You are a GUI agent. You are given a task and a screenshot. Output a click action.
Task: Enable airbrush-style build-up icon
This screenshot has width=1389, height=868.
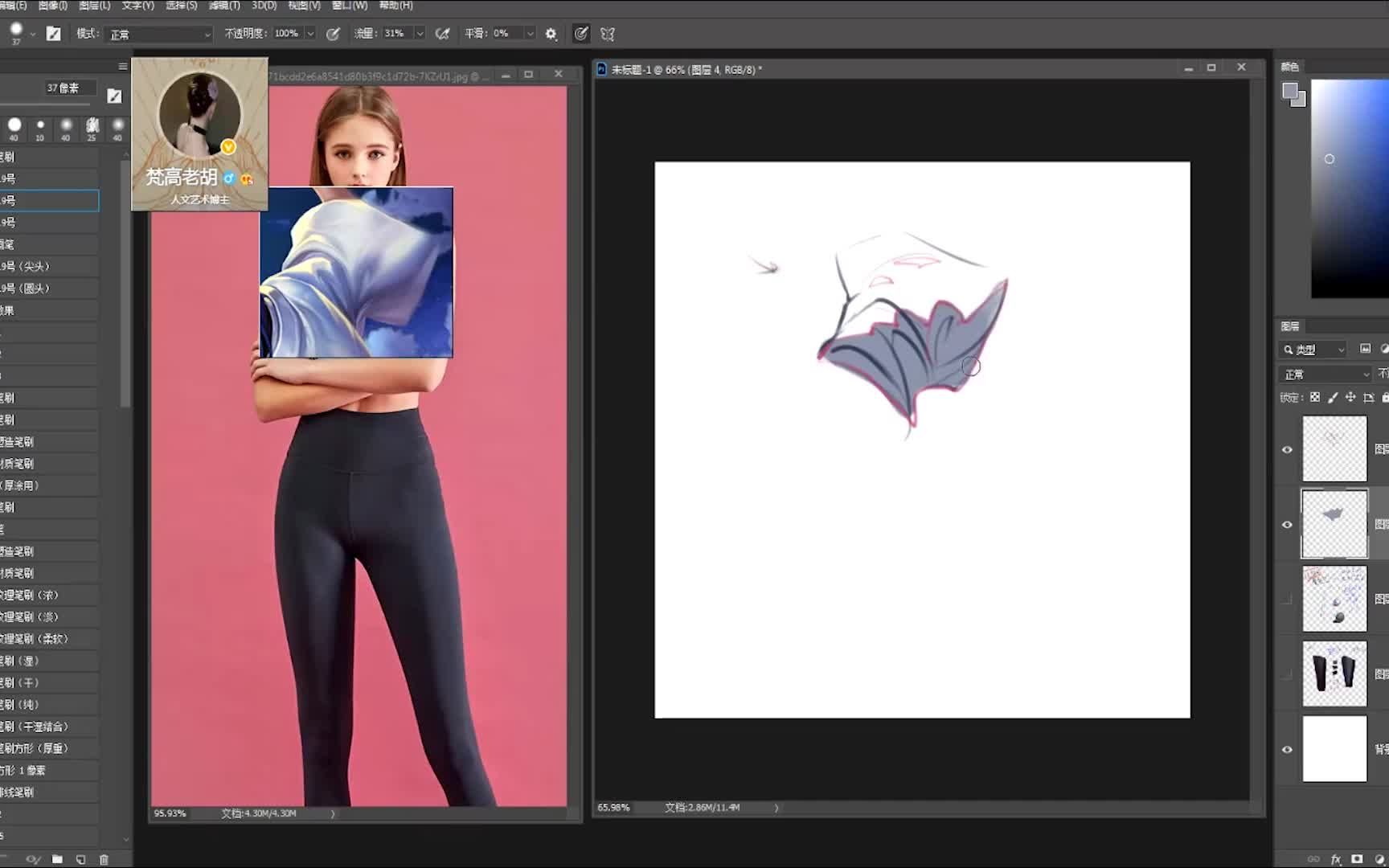442,34
